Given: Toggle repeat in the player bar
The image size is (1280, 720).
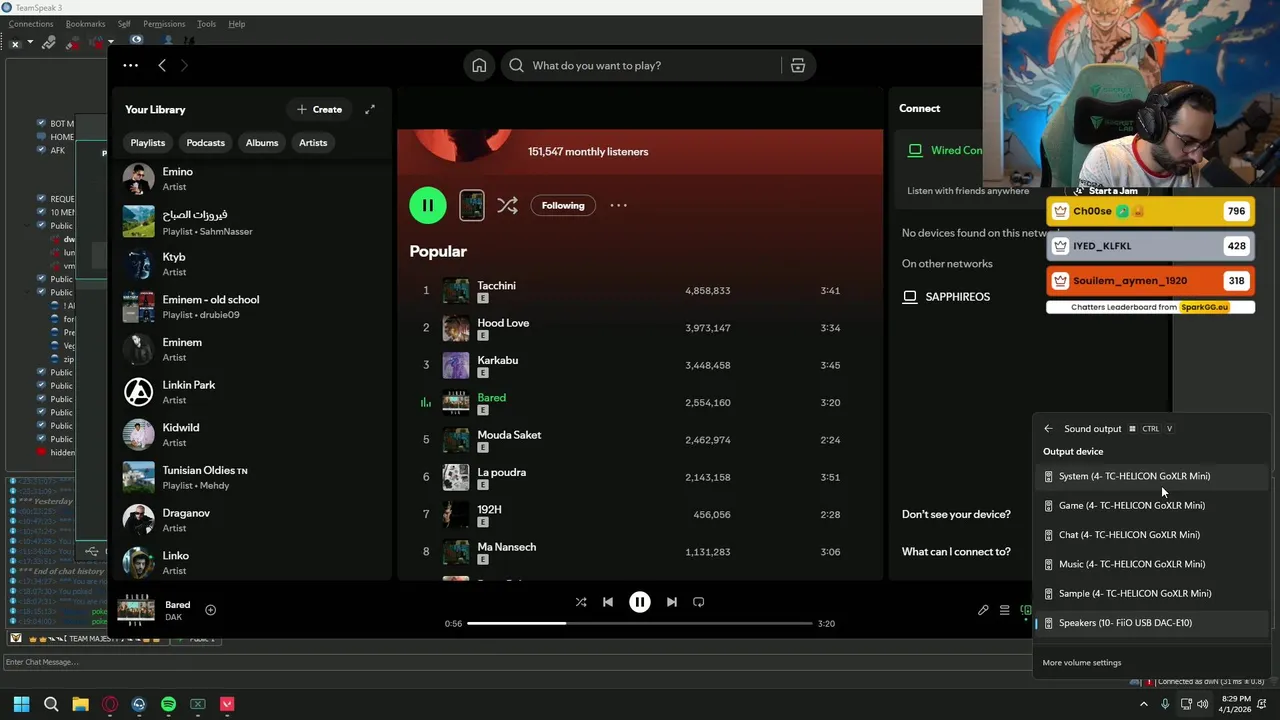Looking at the screenshot, I should click(x=699, y=602).
